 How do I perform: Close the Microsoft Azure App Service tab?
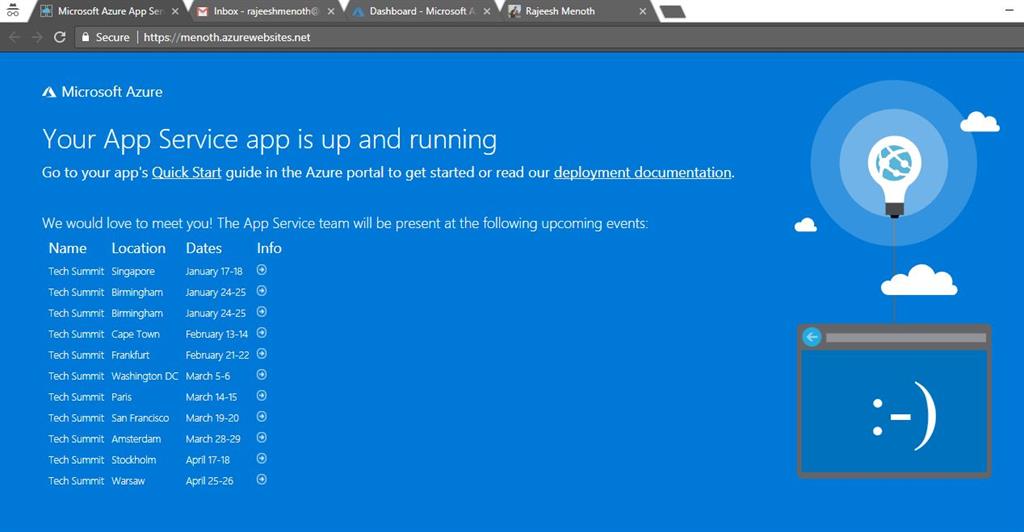174,11
